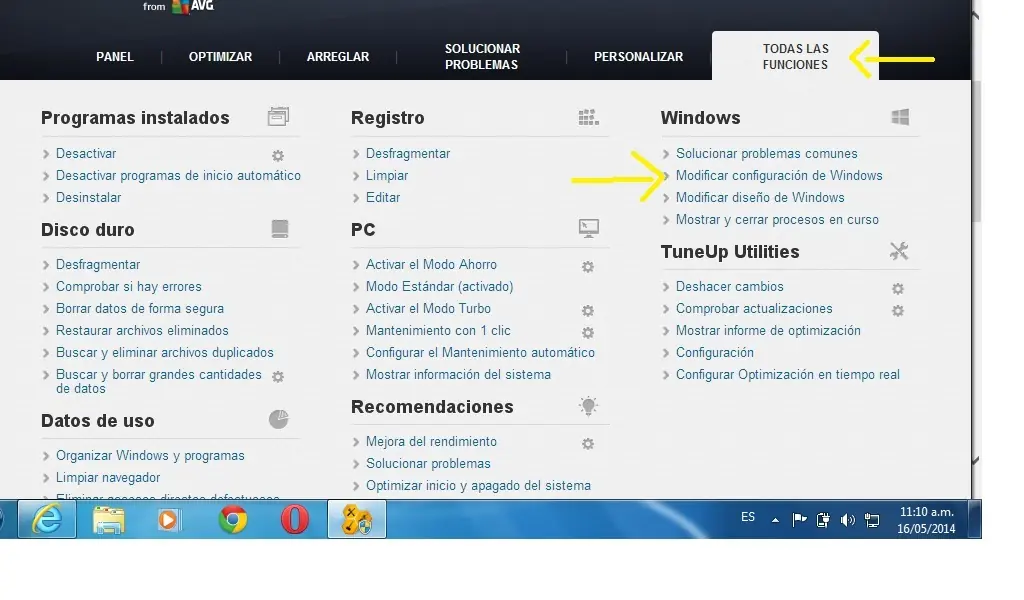
Task: Switch to the Panel tab
Action: coord(115,57)
